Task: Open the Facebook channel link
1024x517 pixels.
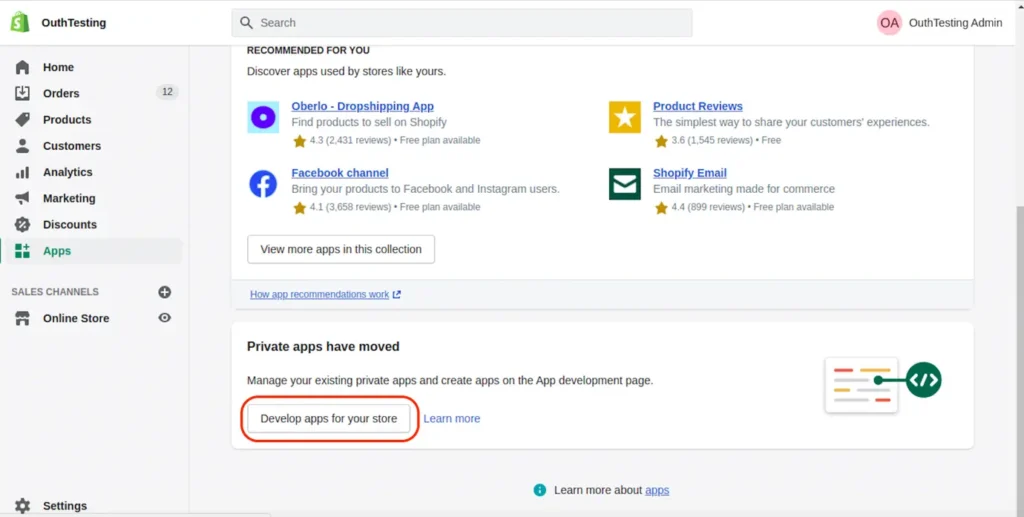Action: [x=340, y=173]
